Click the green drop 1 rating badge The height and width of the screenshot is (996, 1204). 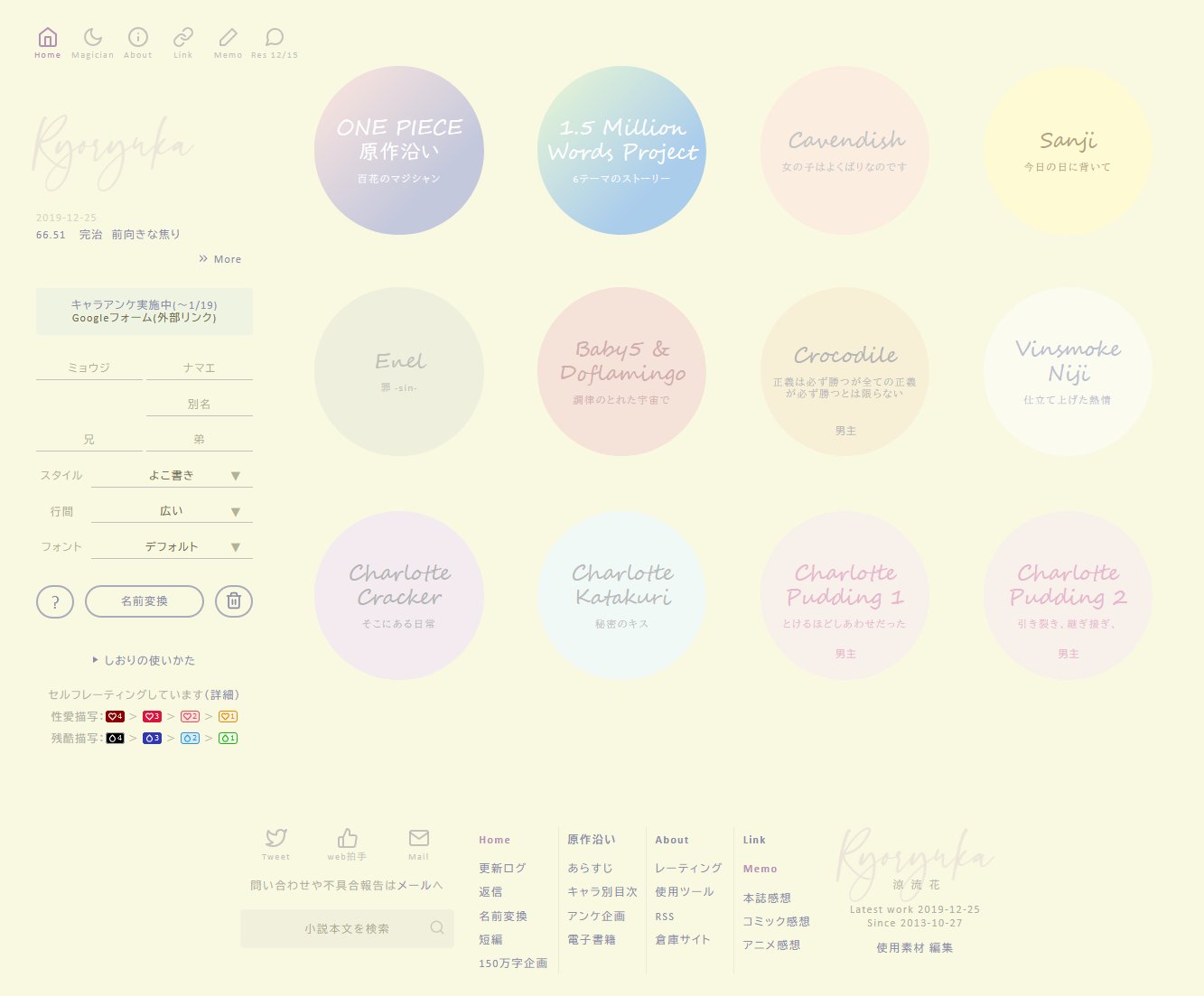click(x=228, y=738)
